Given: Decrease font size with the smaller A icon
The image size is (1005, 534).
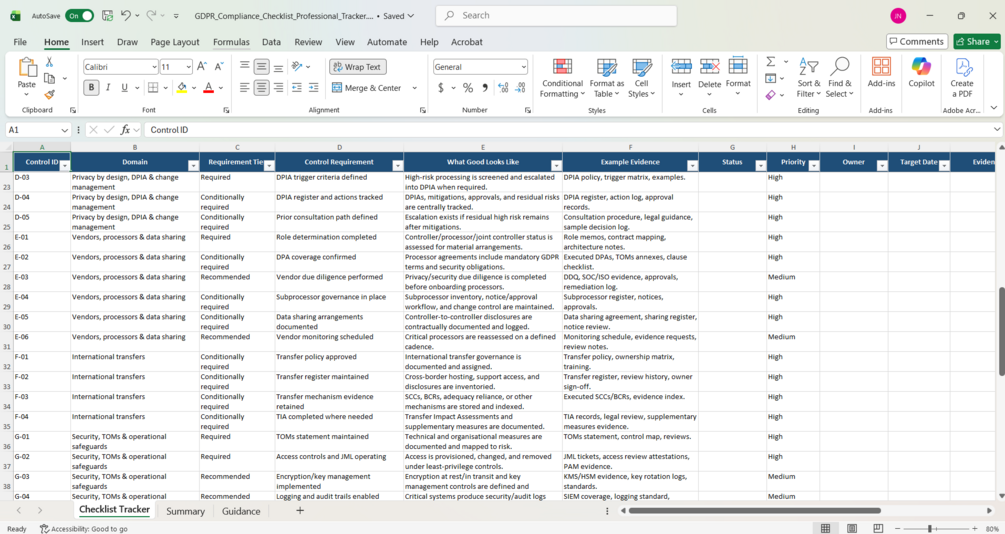Looking at the screenshot, I should point(219,67).
